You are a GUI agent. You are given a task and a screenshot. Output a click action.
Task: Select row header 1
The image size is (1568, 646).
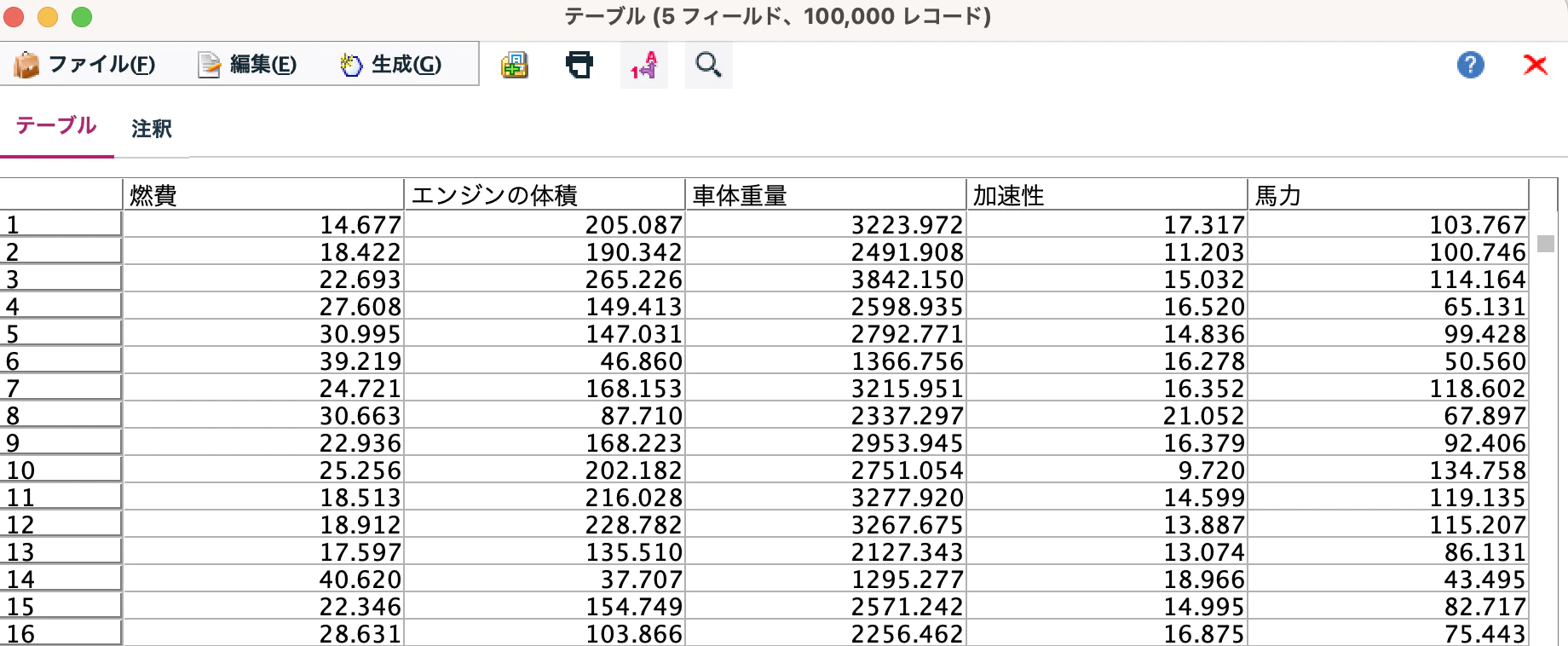pyautogui.click(x=61, y=224)
